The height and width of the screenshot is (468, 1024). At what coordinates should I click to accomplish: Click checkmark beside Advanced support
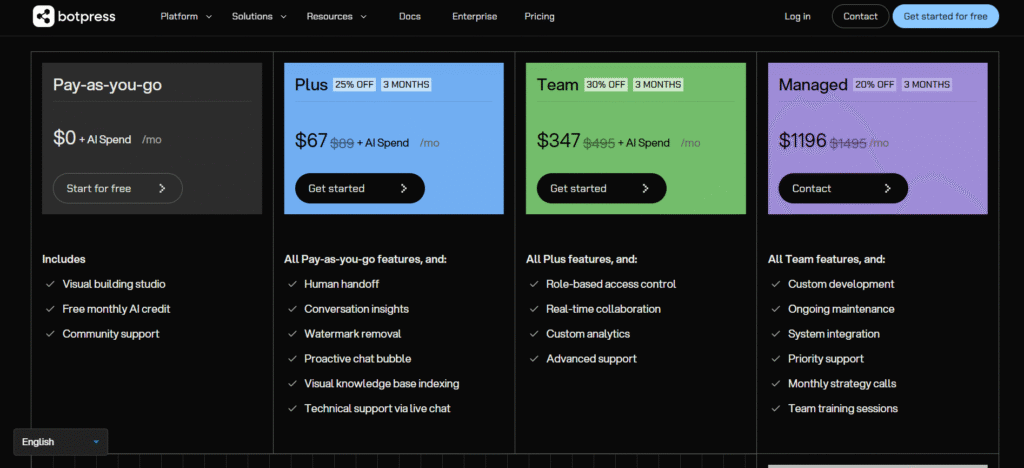coord(534,358)
